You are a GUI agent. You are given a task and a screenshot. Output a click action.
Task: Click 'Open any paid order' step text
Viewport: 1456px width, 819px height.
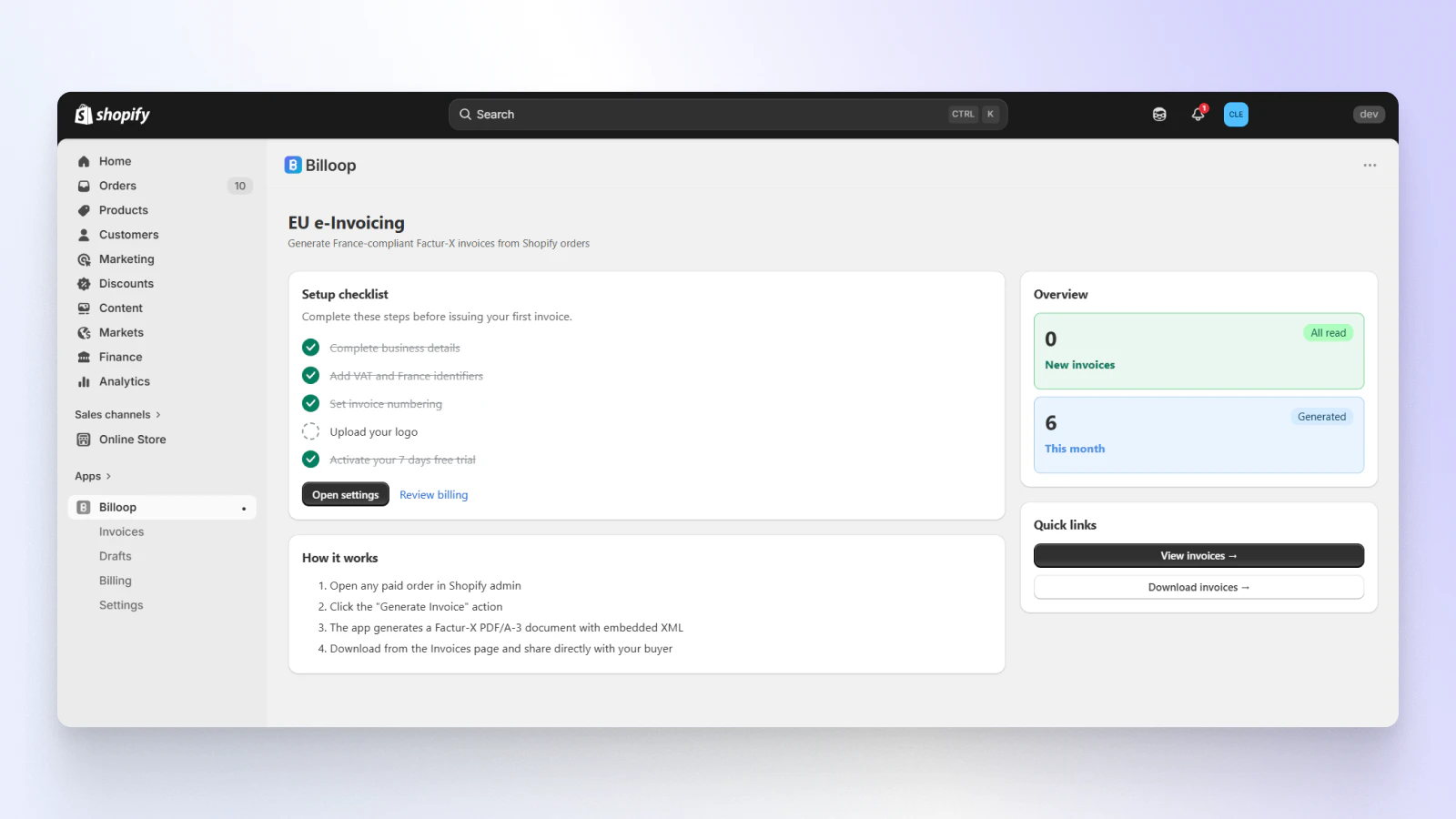click(425, 586)
